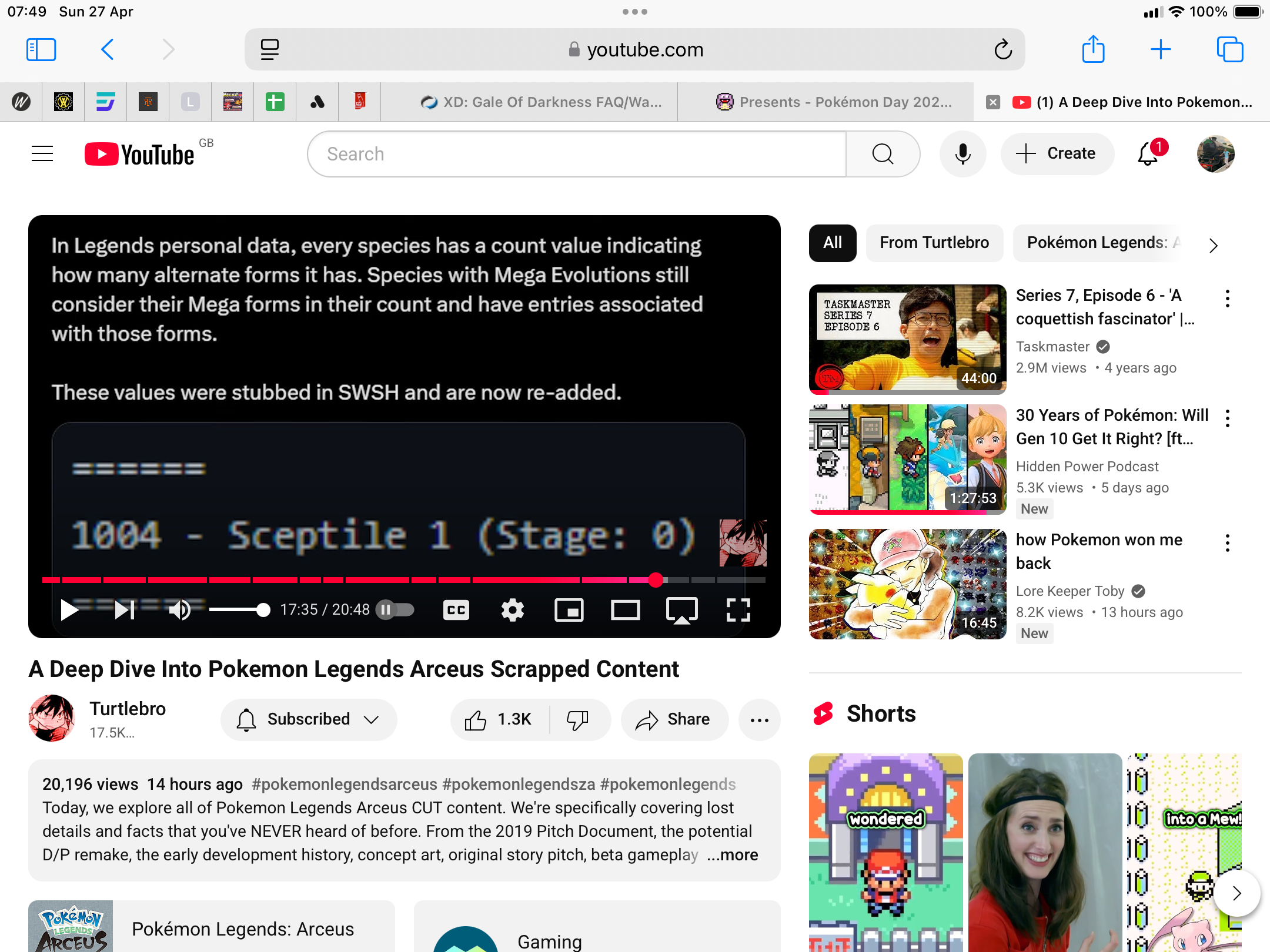Open the 'wondered' Short thumbnail
1270x952 pixels.
[885, 852]
